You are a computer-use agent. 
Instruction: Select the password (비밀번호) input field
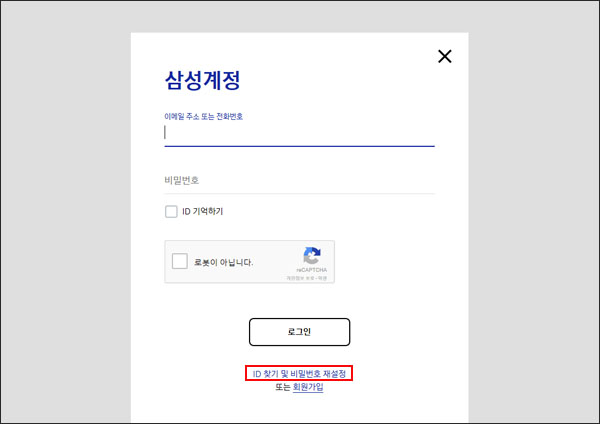pos(299,180)
